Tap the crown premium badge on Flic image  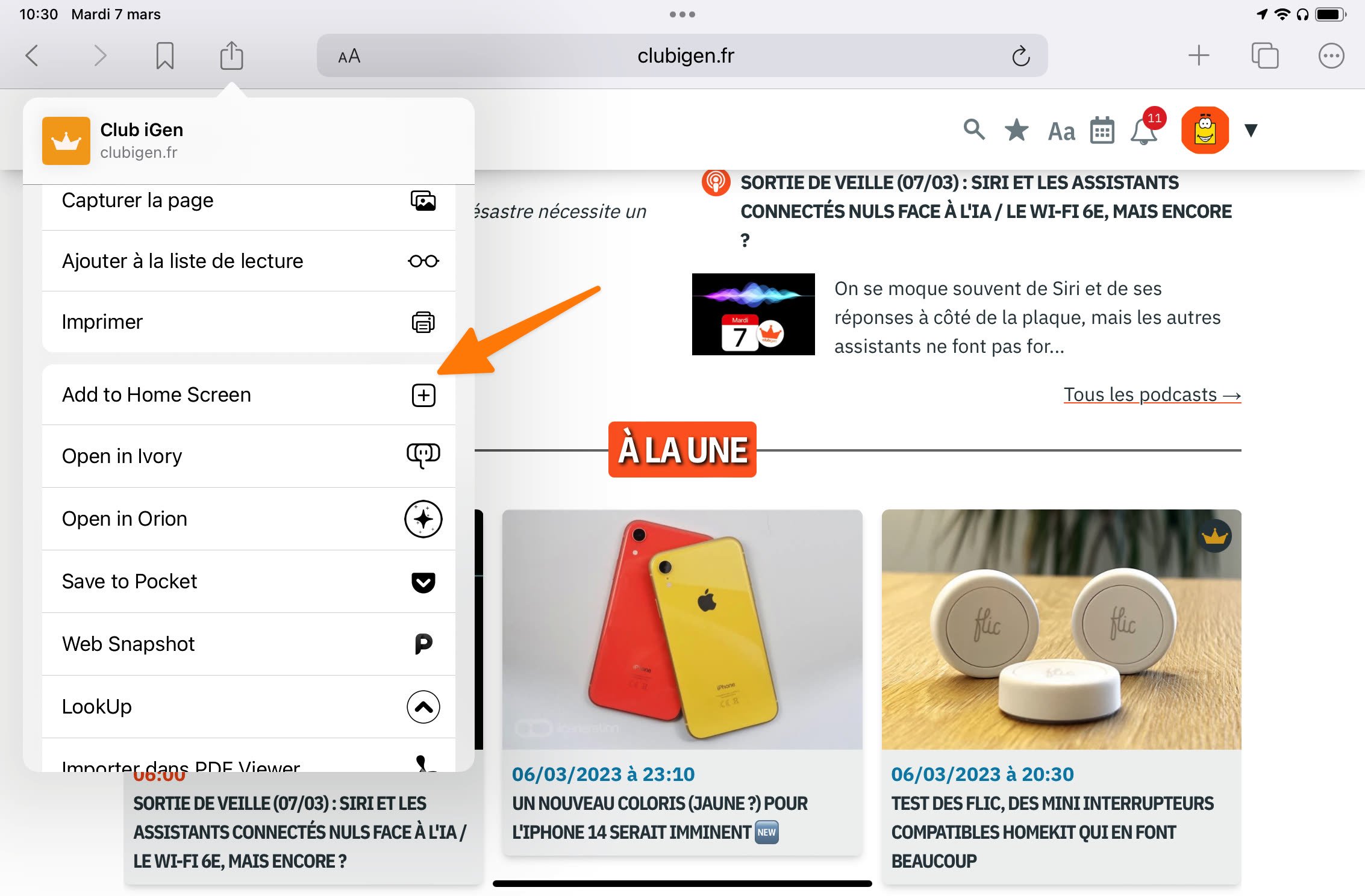coord(1214,535)
